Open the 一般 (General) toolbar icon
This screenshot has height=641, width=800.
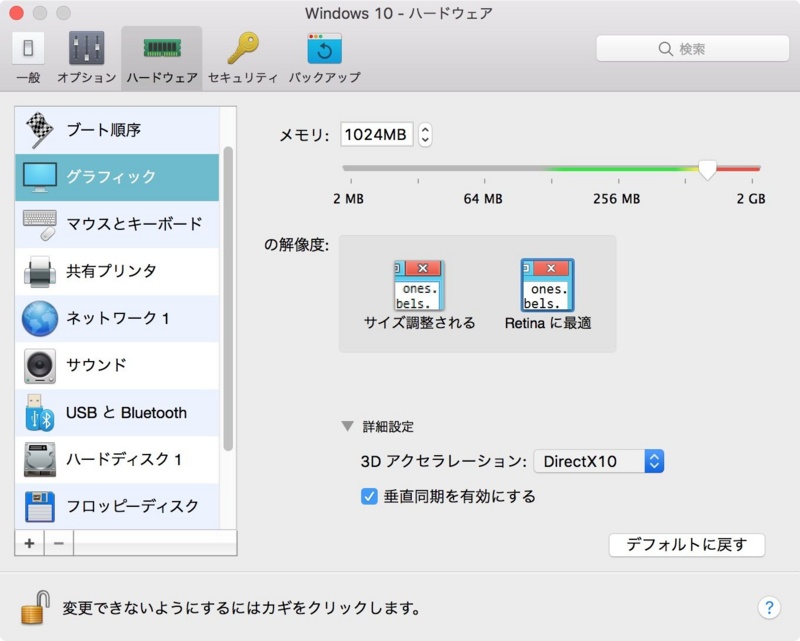28,48
